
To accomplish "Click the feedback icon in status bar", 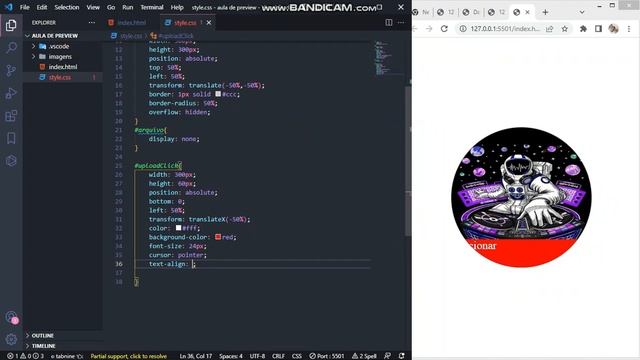I will (387, 356).
